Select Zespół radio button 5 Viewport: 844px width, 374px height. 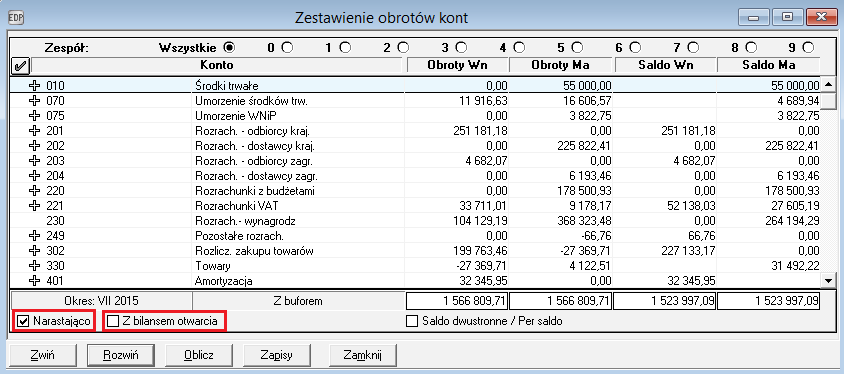pos(577,48)
